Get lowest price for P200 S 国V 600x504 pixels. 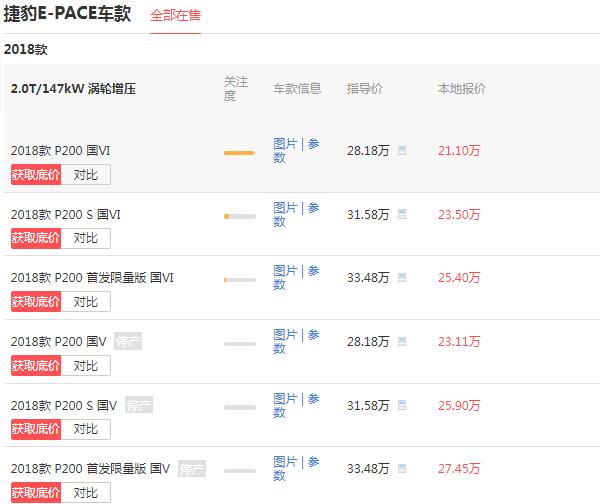coord(36,429)
